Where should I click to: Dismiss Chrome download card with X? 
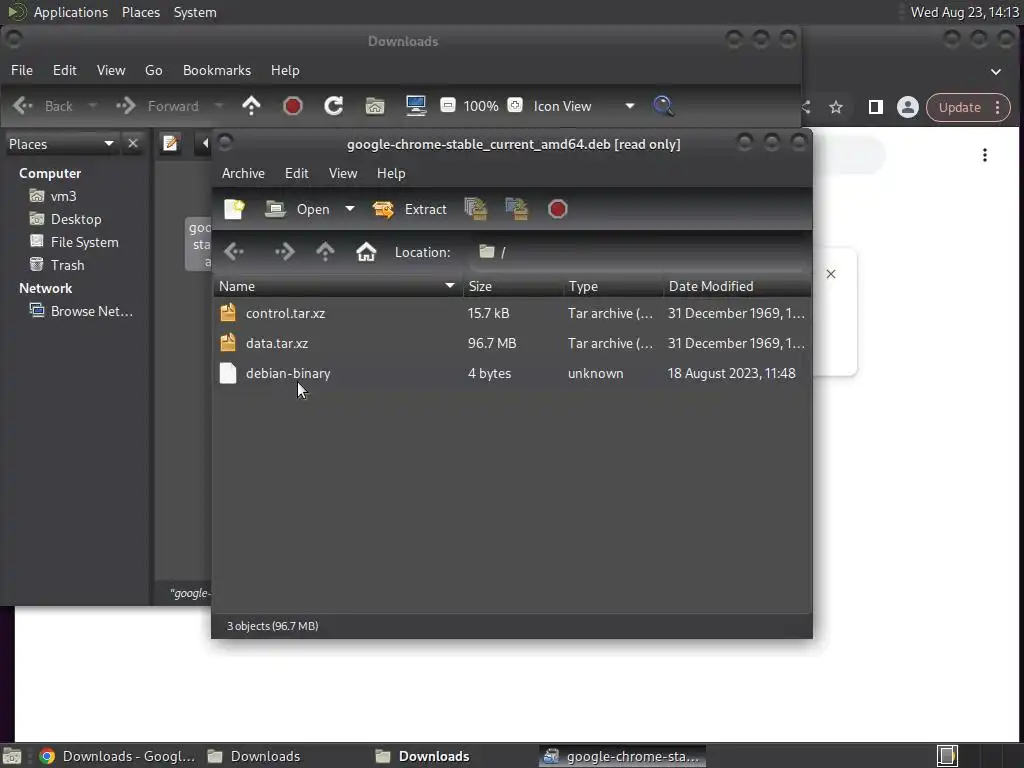click(831, 274)
